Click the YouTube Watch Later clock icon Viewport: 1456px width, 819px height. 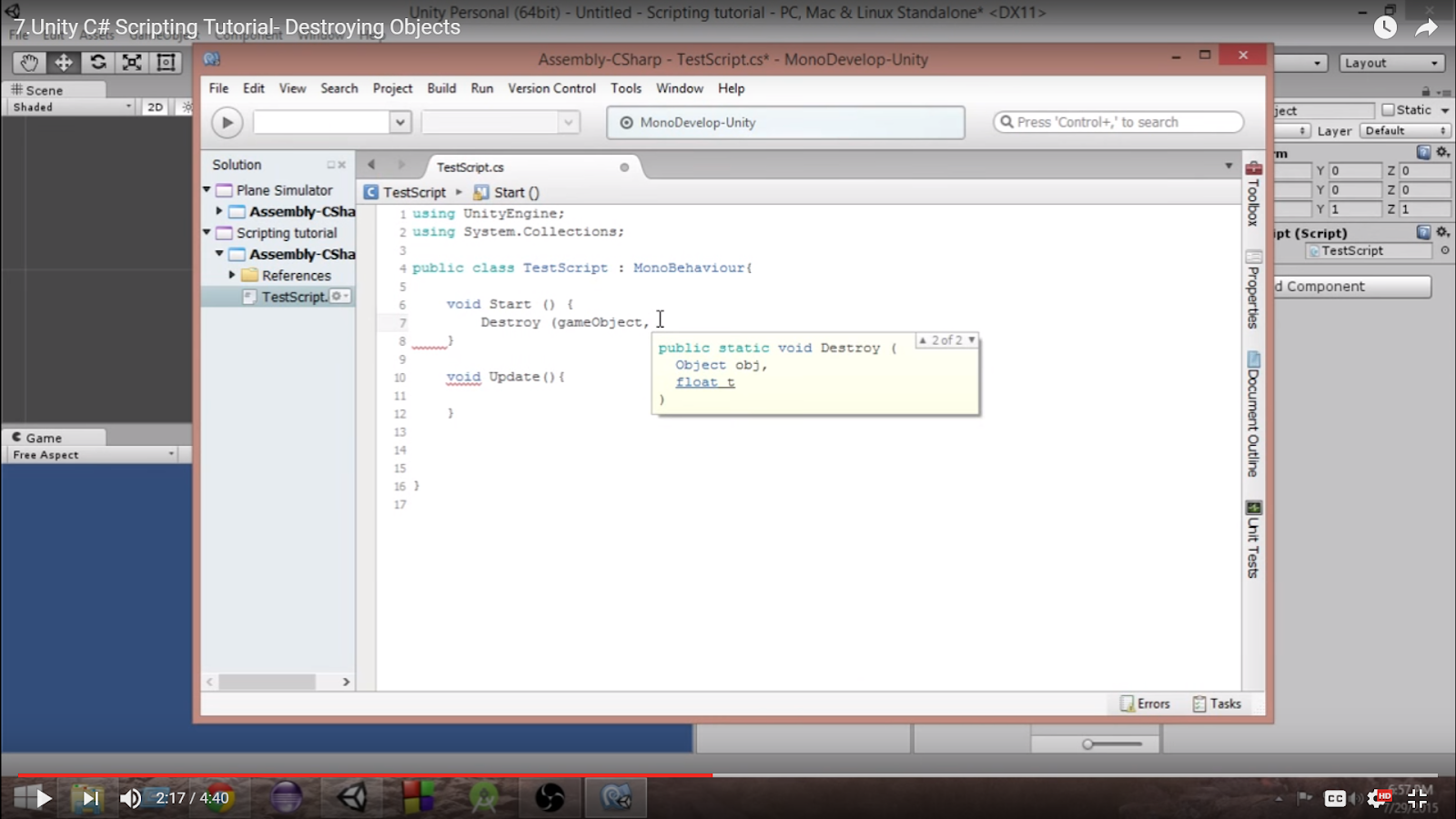[1385, 27]
